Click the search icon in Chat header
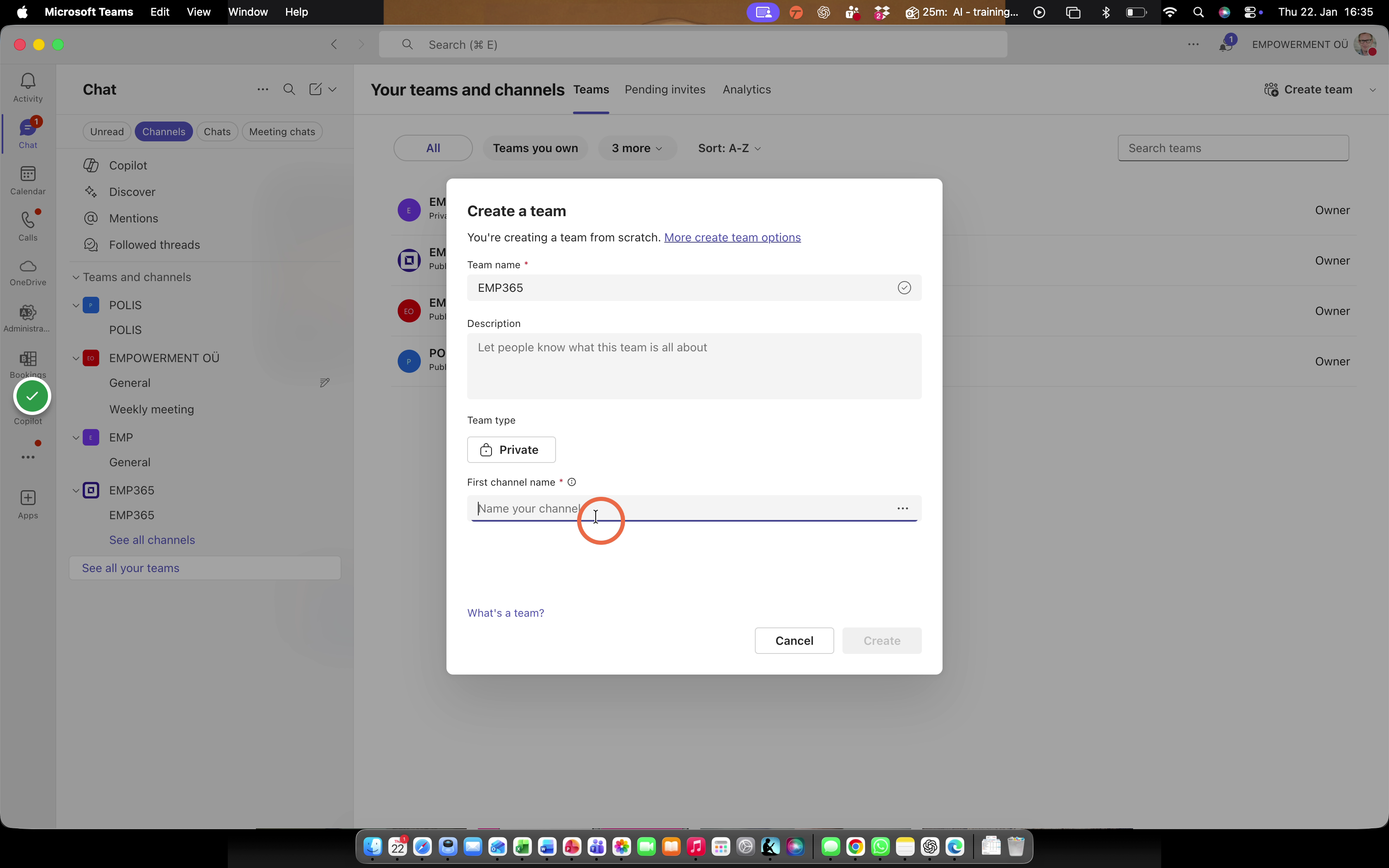1389x868 pixels. point(289,90)
